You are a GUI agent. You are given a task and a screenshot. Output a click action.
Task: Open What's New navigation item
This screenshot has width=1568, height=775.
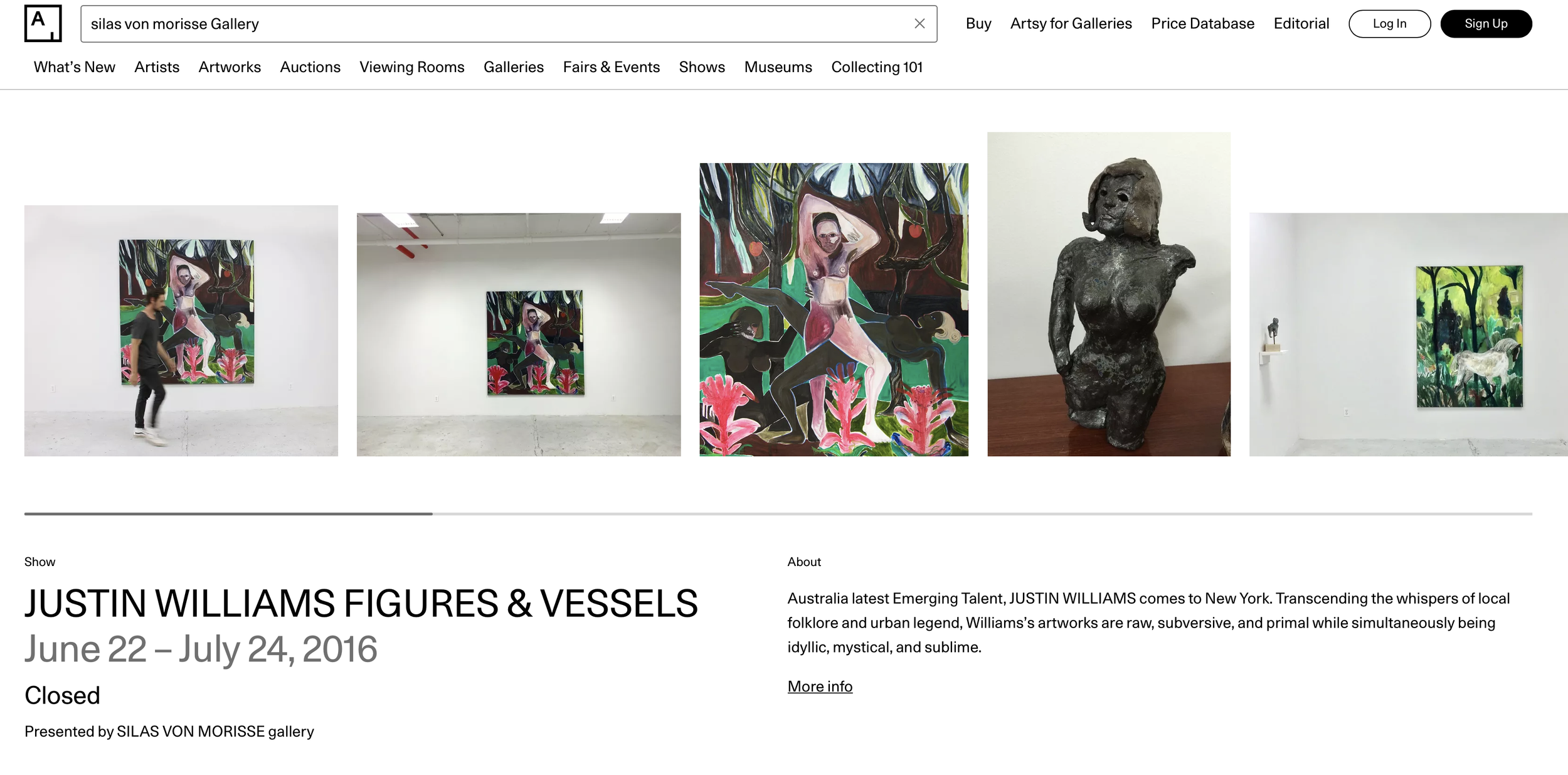click(75, 67)
